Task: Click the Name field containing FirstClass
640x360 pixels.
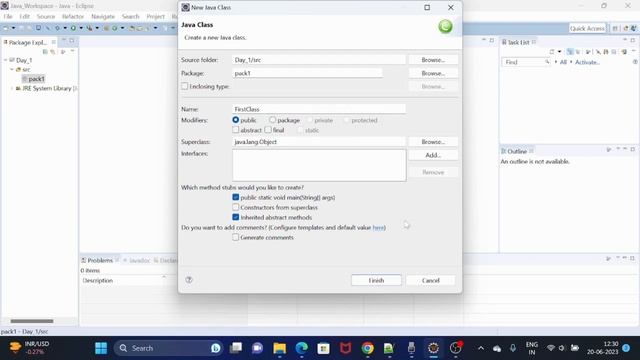Action: point(319,109)
